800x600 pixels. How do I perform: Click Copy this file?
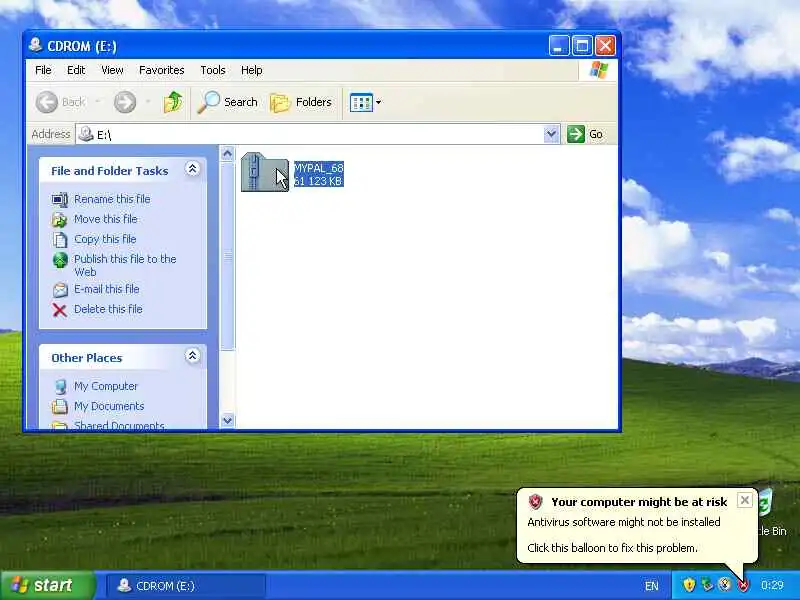tap(105, 239)
